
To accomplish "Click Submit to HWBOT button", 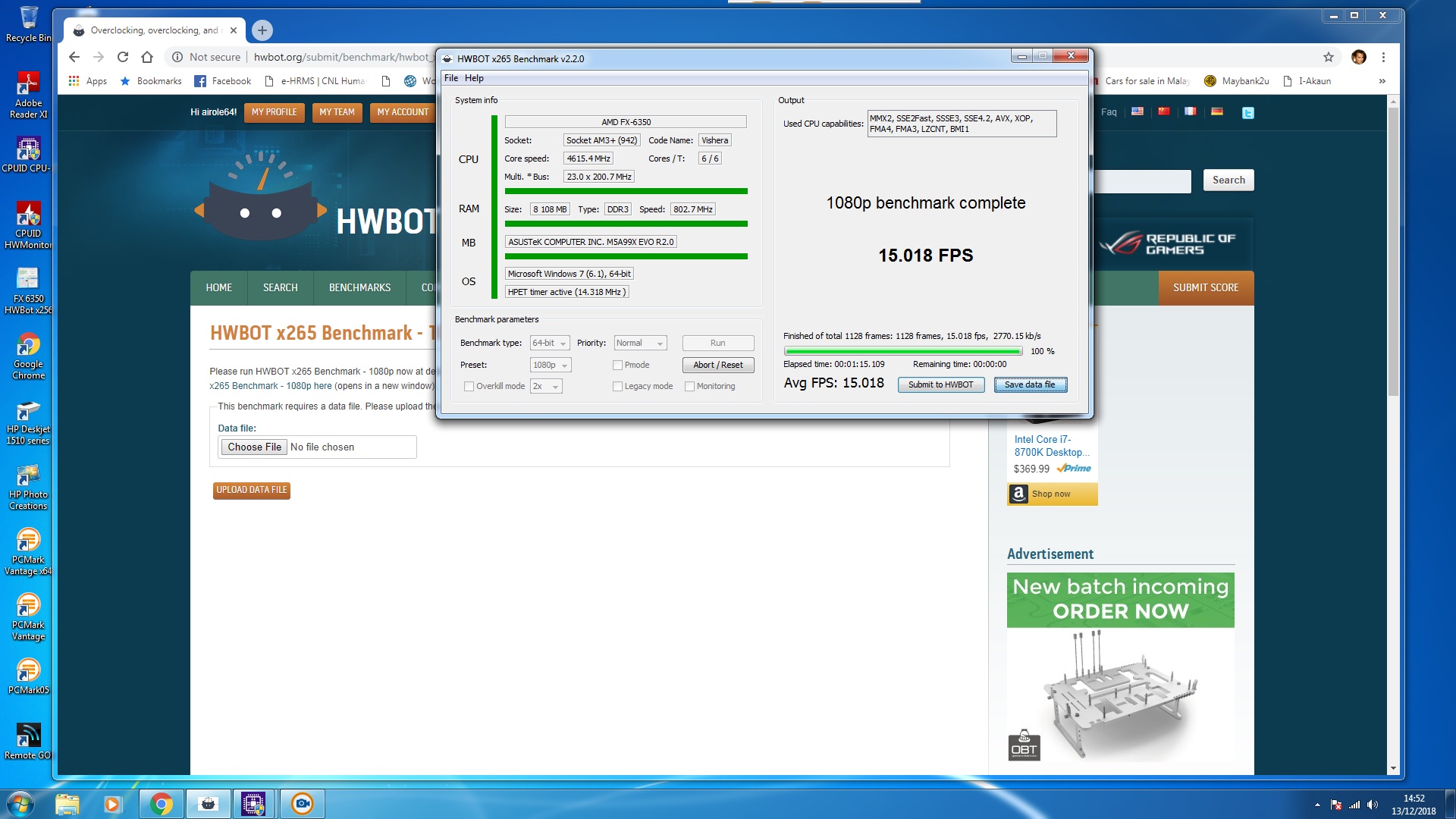I will pos(941,385).
